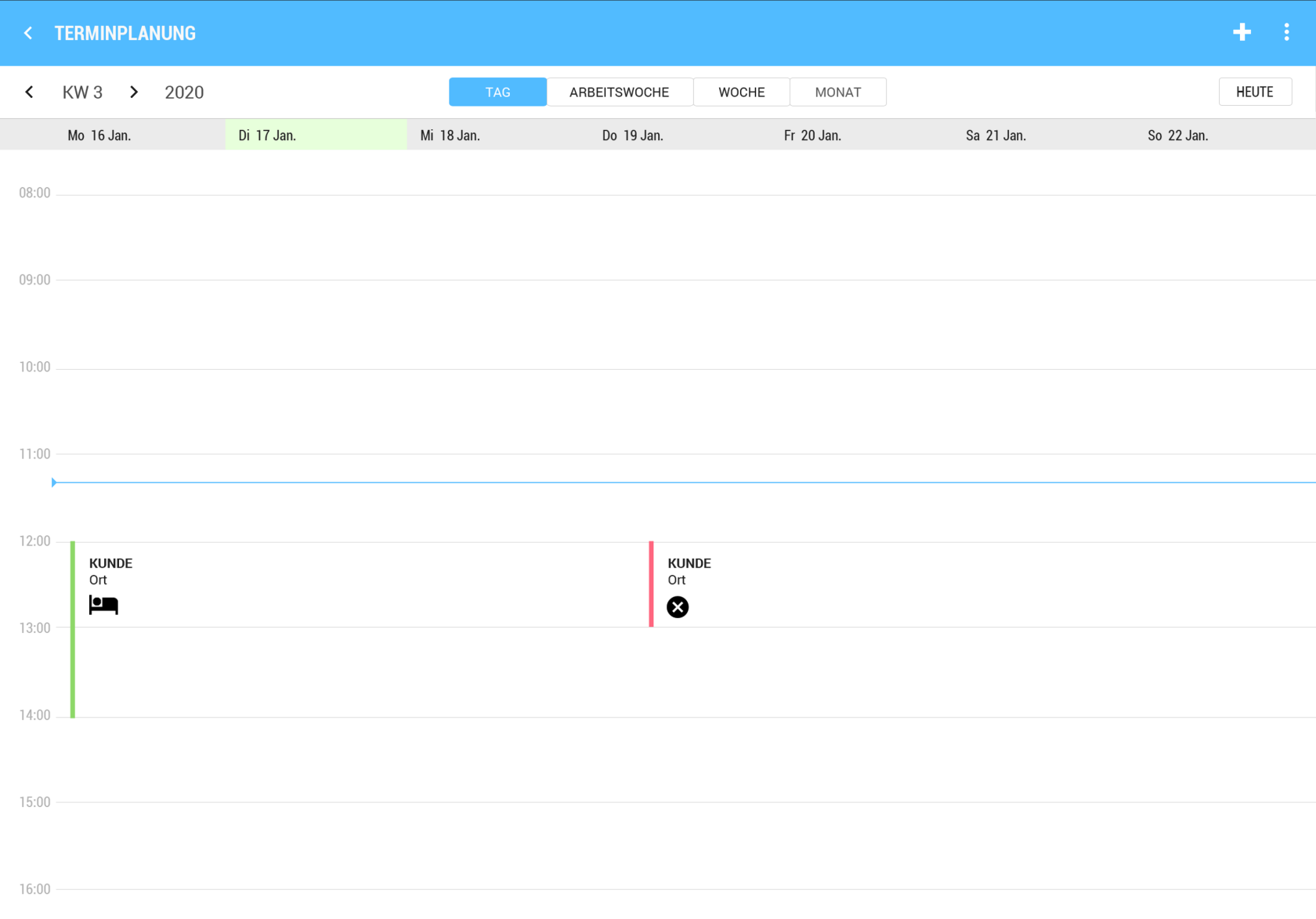
Task: Go to previous calendar week
Action: 29,92
